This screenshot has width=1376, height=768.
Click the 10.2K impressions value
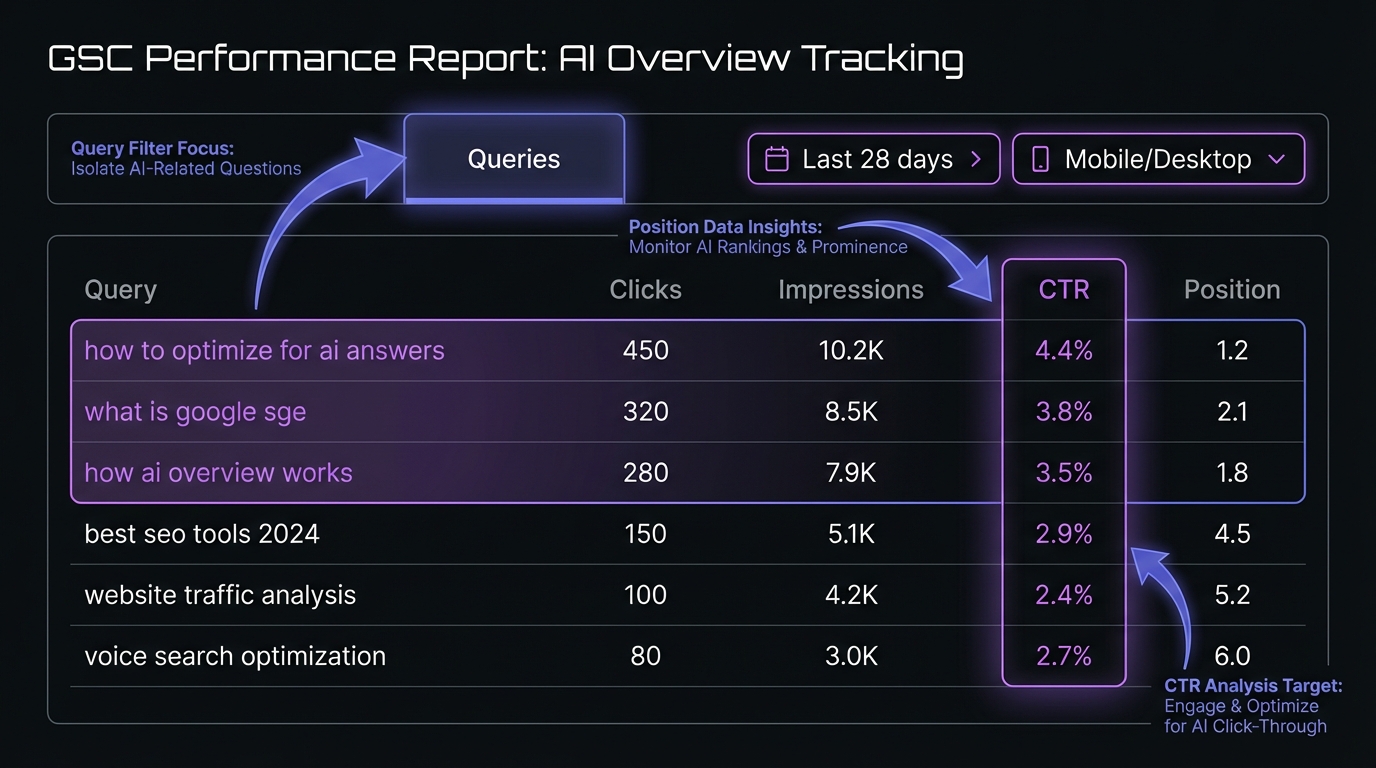point(850,351)
